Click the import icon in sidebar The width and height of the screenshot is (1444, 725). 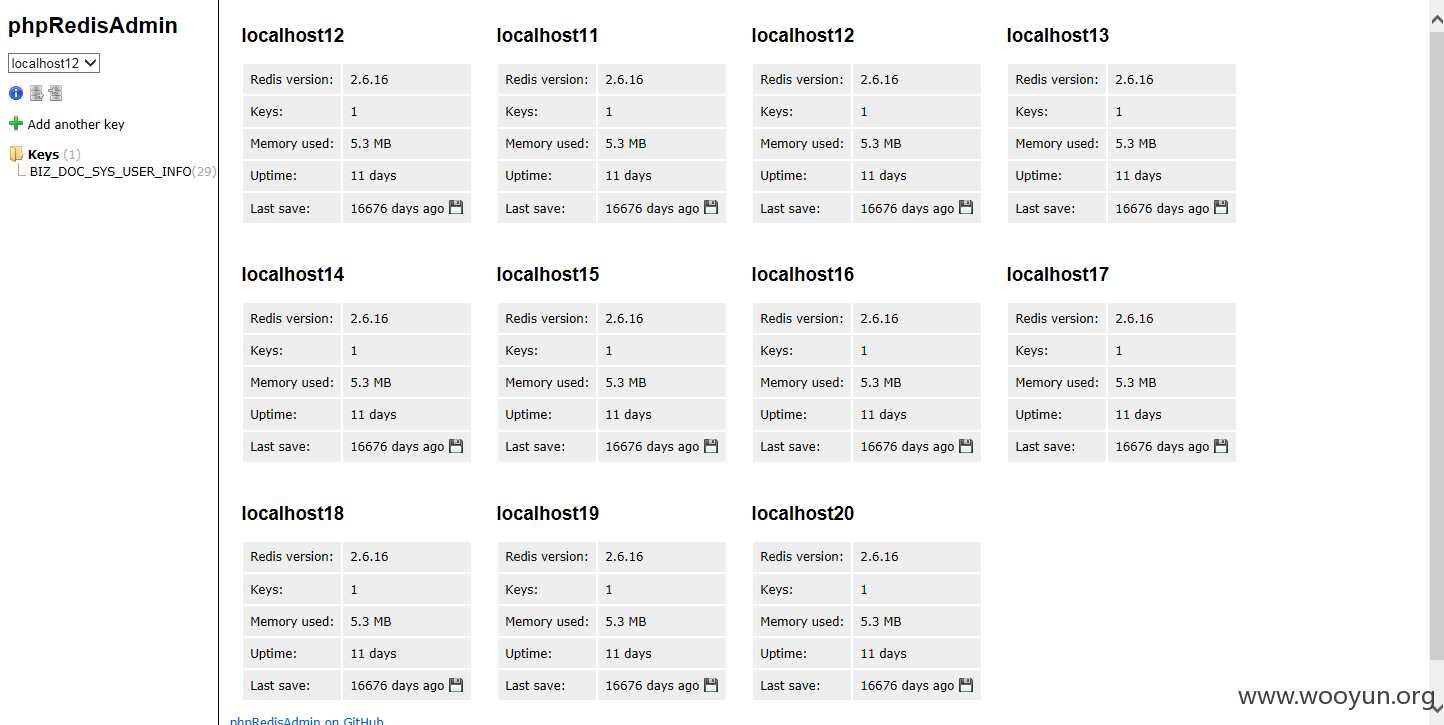pyautogui.click(x=55, y=93)
